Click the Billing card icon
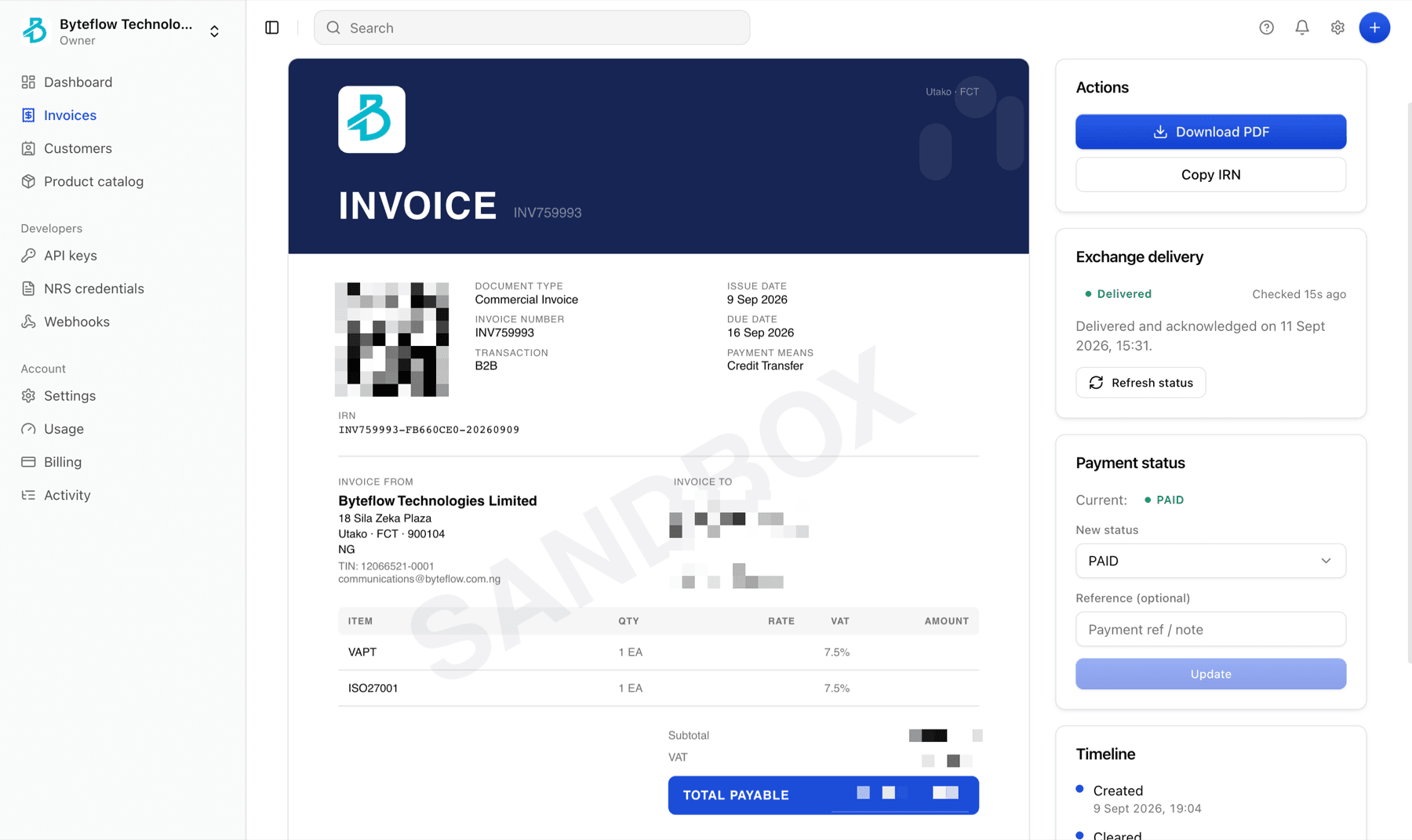 [28, 462]
